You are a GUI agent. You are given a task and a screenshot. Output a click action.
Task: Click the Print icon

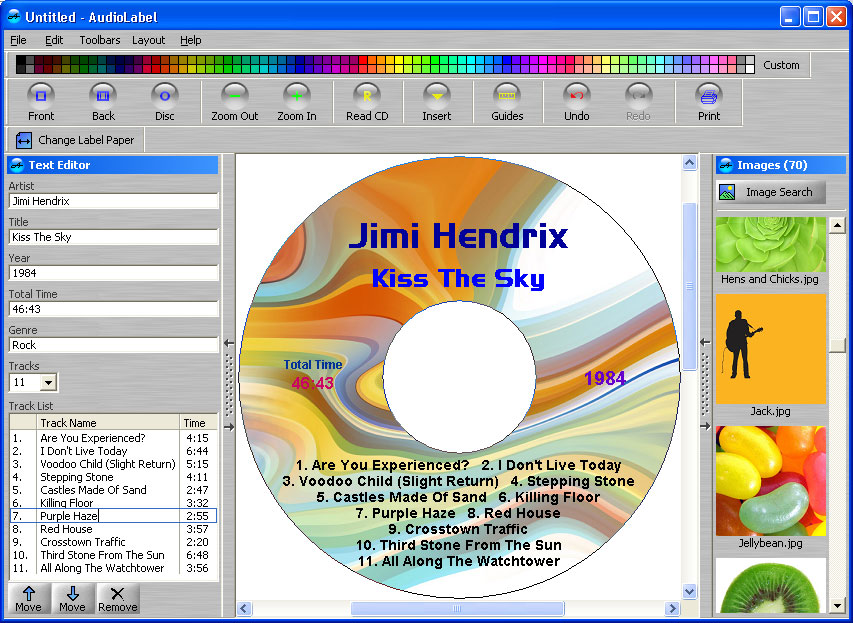point(709,102)
